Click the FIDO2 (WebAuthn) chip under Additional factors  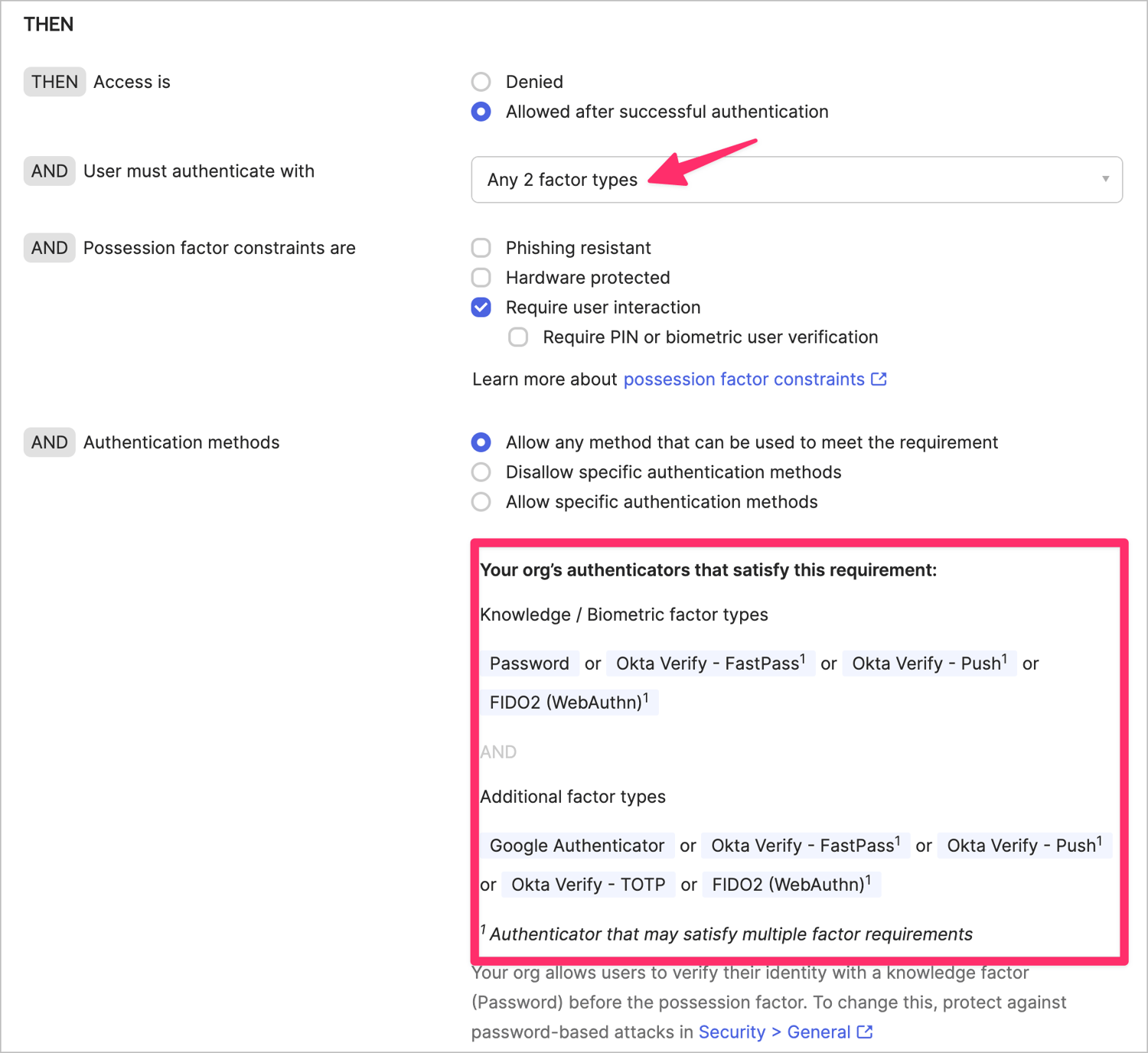791,884
